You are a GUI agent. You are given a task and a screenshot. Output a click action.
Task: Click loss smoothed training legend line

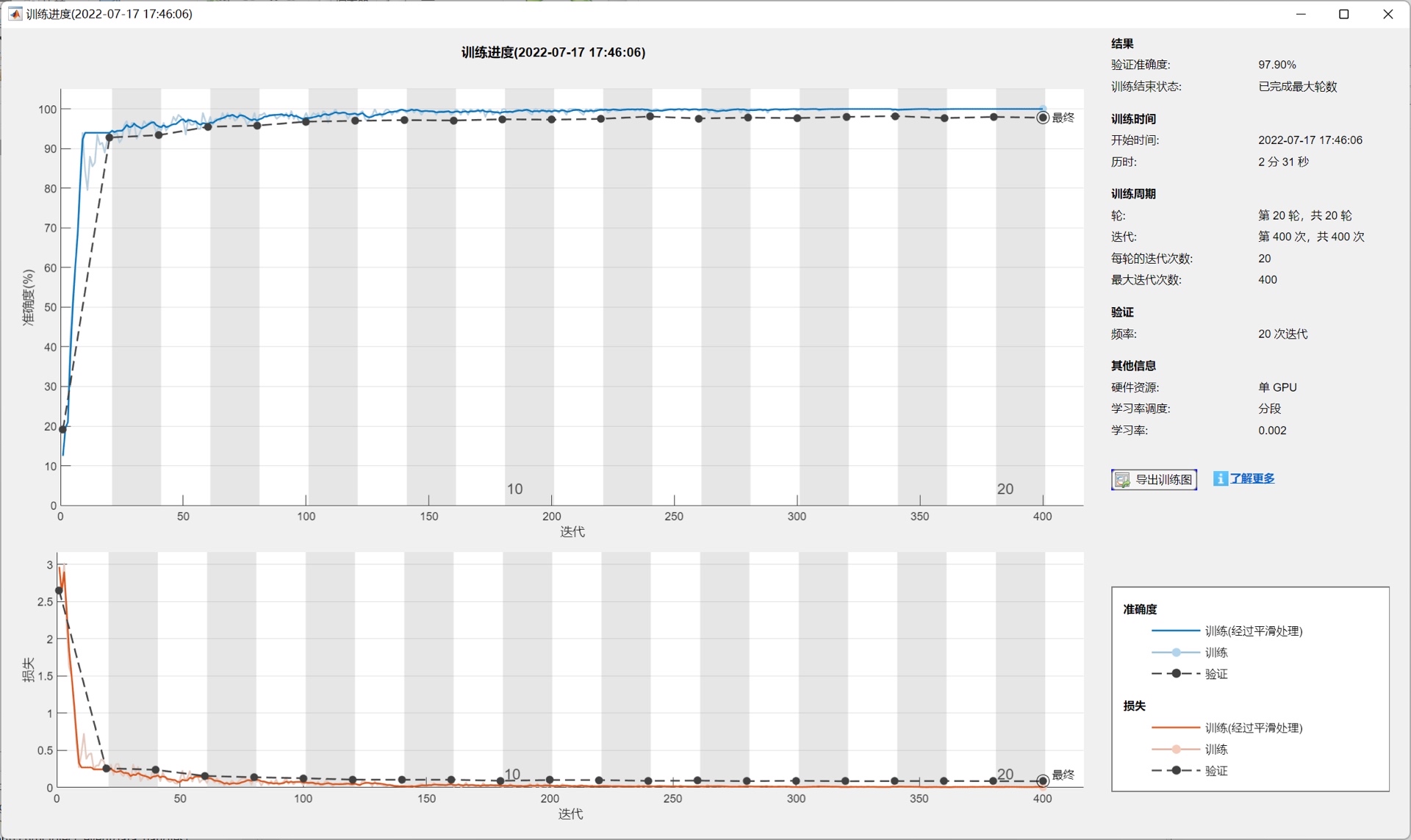1176,728
